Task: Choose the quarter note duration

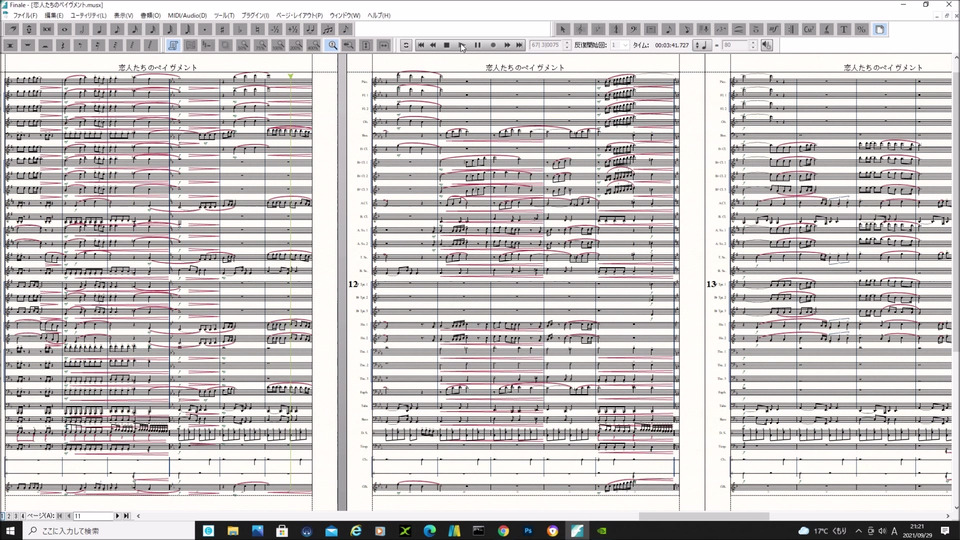Action: [99, 29]
